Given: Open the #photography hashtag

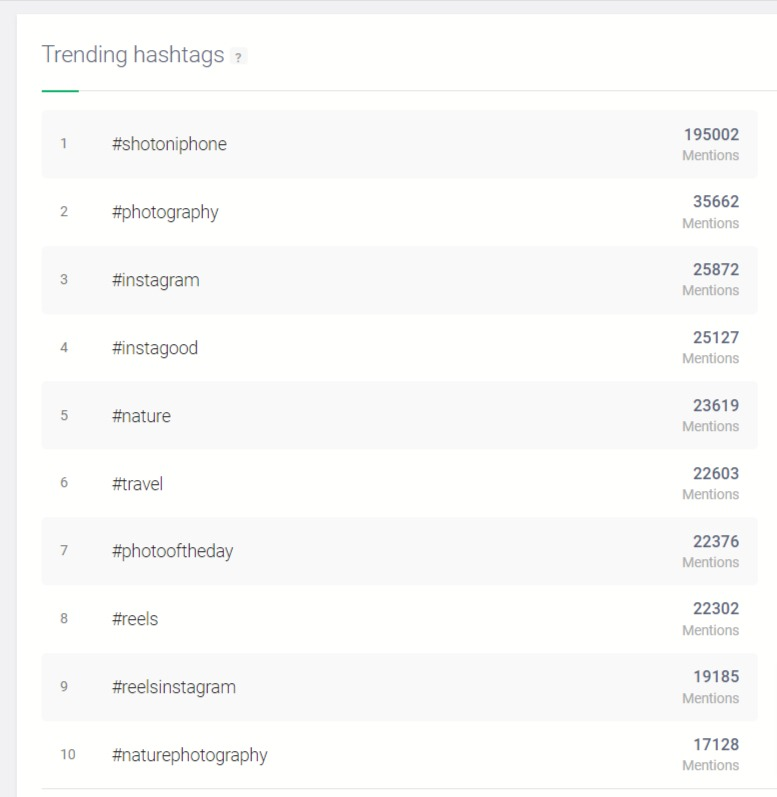Looking at the screenshot, I should point(165,212).
